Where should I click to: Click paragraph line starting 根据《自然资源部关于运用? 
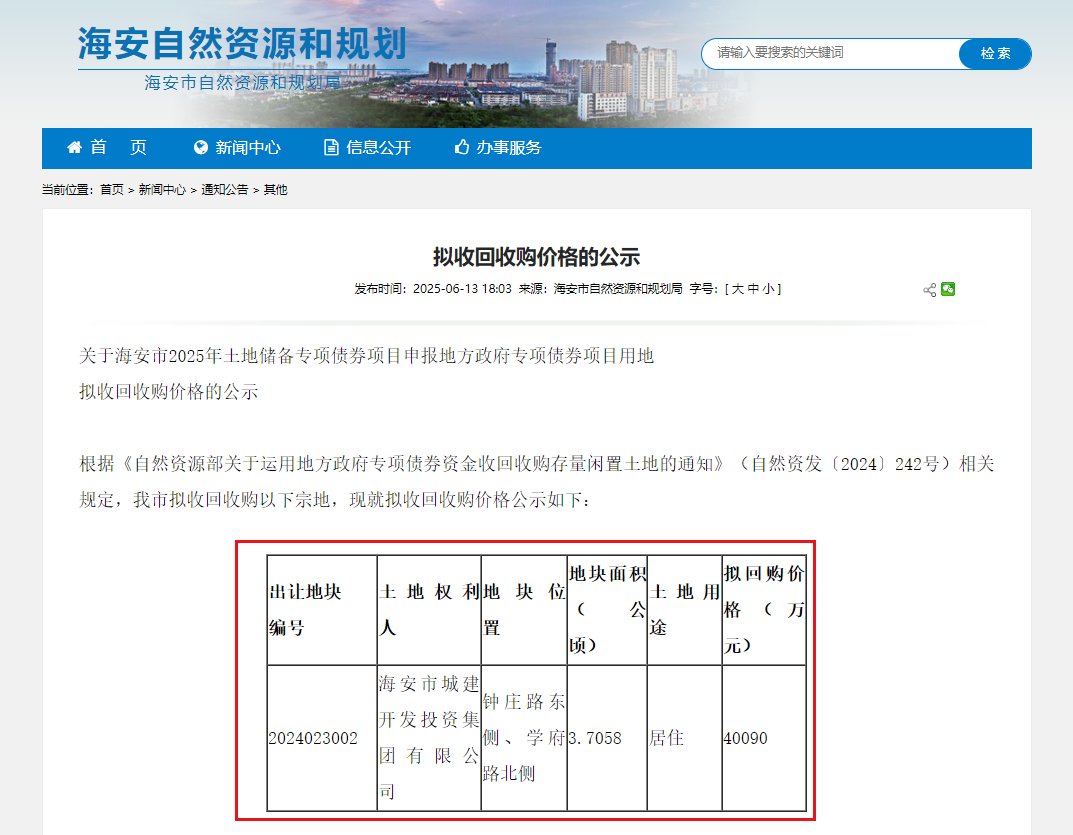pyautogui.click(x=536, y=464)
